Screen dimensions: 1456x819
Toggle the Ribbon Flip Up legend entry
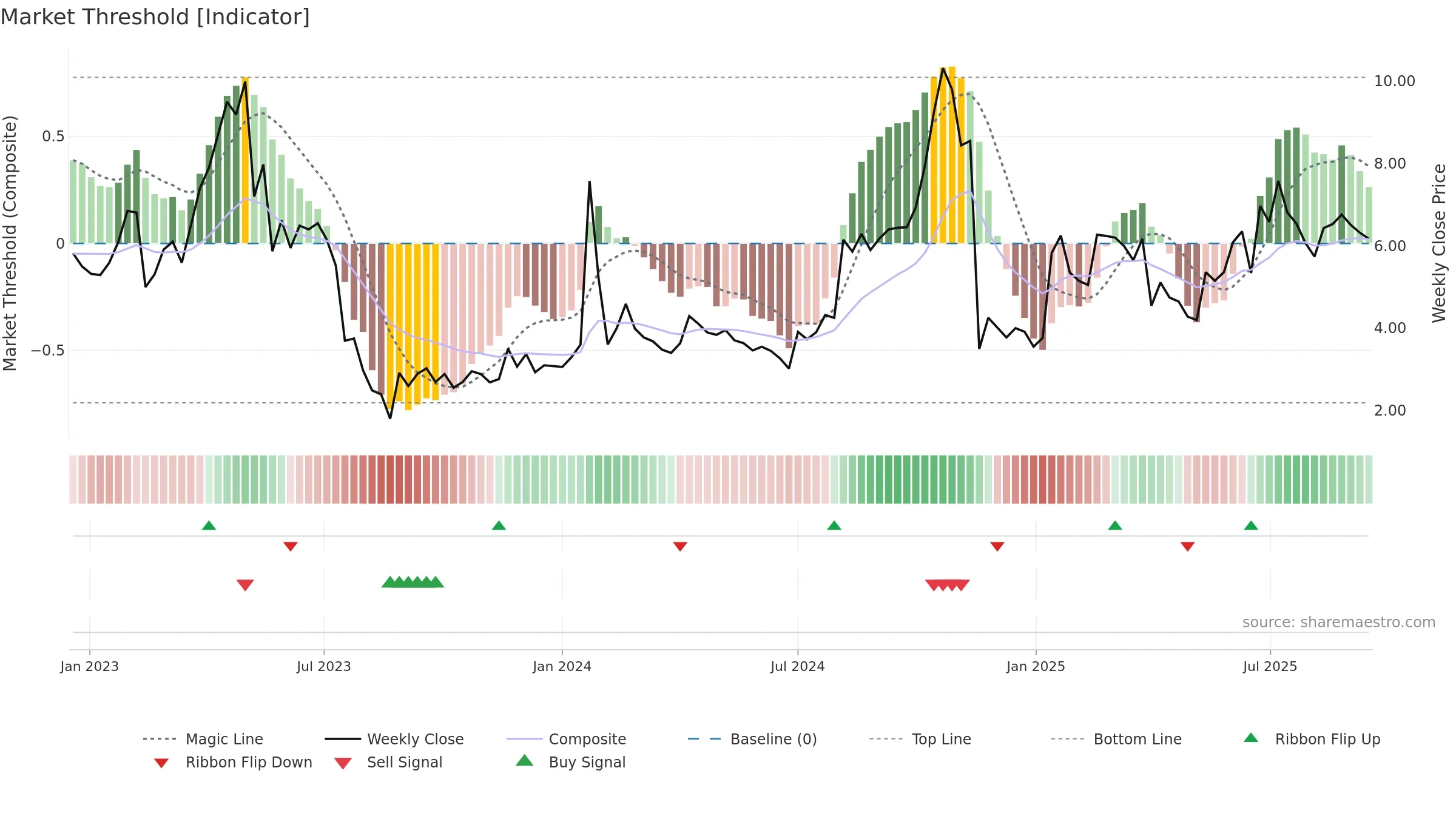pos(1312,739)
